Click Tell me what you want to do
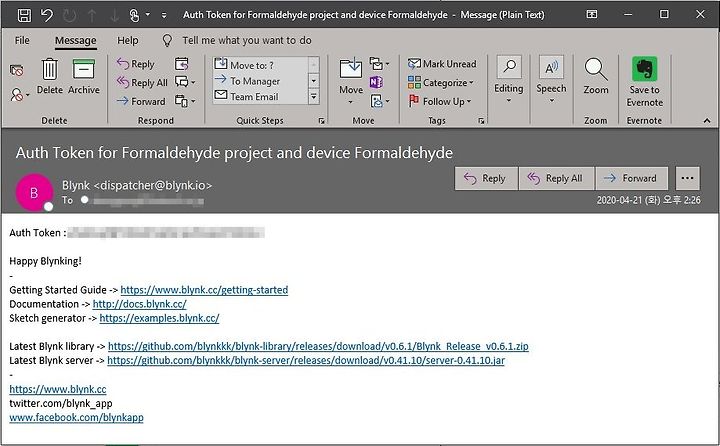 (247, 40)
